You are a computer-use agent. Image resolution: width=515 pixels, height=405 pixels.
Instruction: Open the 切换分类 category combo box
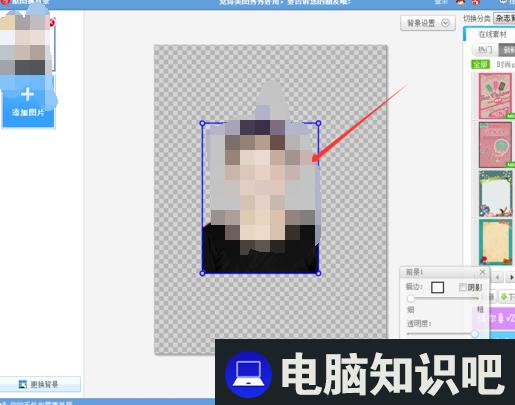point(504,18)
